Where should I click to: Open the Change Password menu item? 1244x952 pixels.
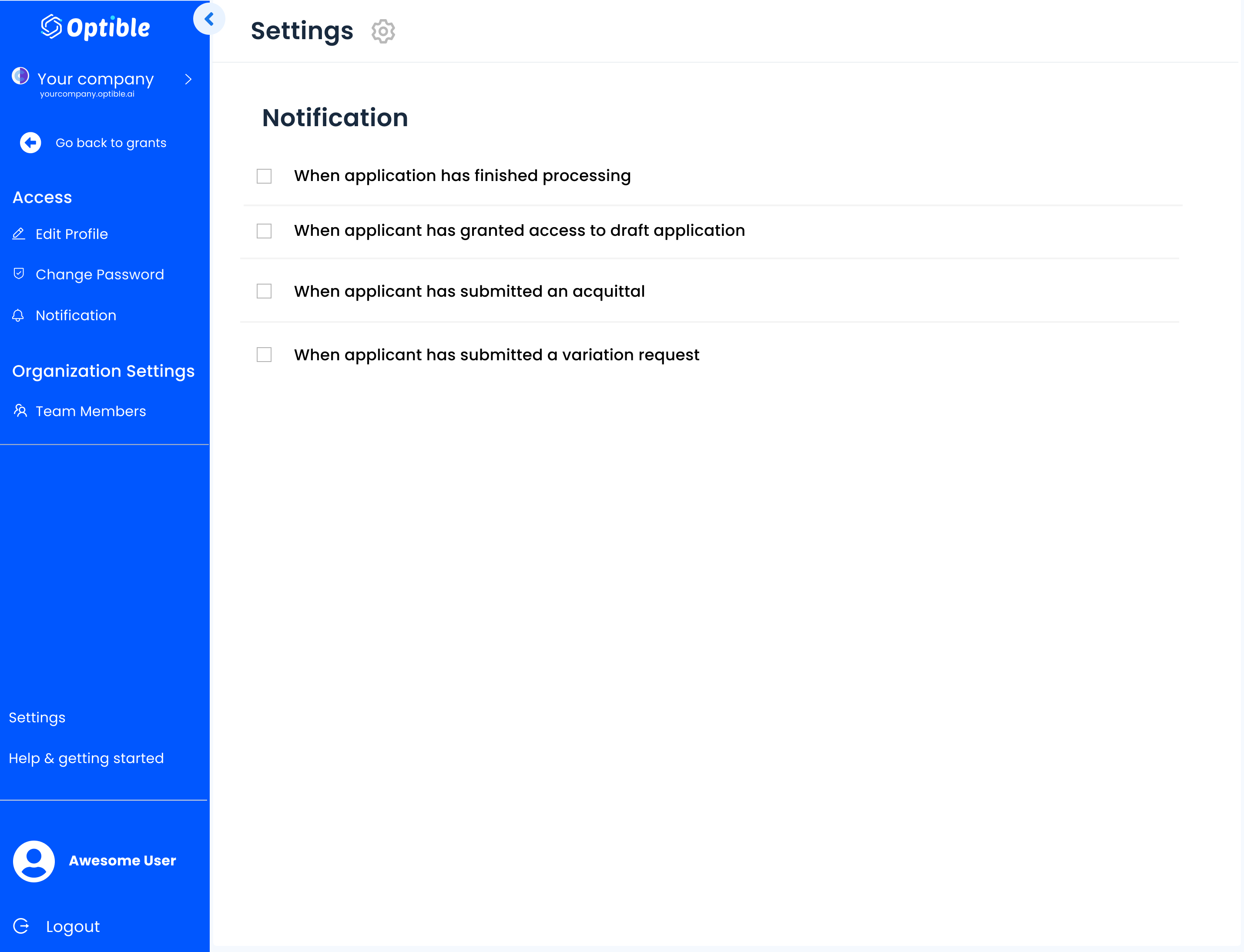pos(100,274)
